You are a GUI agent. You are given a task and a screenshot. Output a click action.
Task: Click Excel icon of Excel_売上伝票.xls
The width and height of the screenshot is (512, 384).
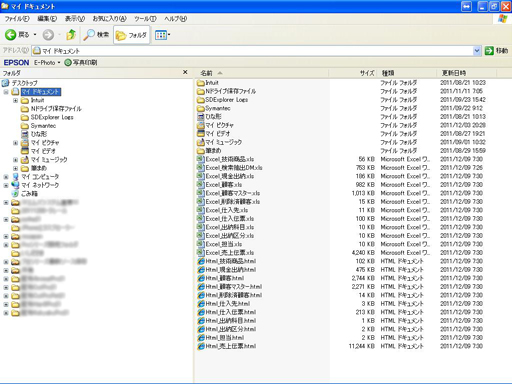coord(200,252)
